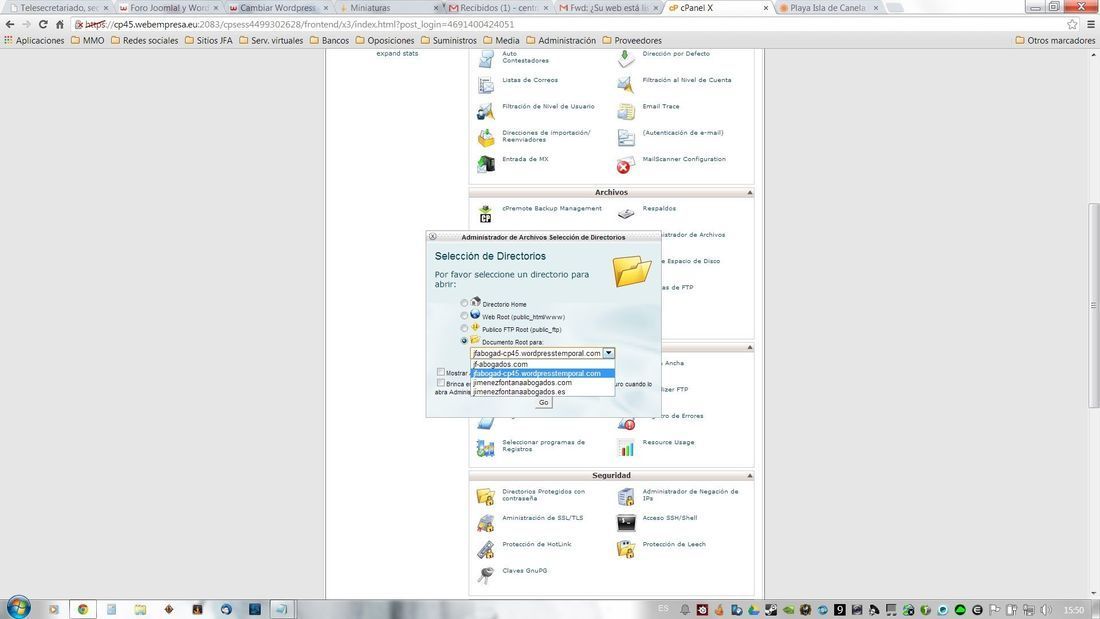Click the expand stats link
The height and width of the screenshot is (619, 1100).
point(397,53)
